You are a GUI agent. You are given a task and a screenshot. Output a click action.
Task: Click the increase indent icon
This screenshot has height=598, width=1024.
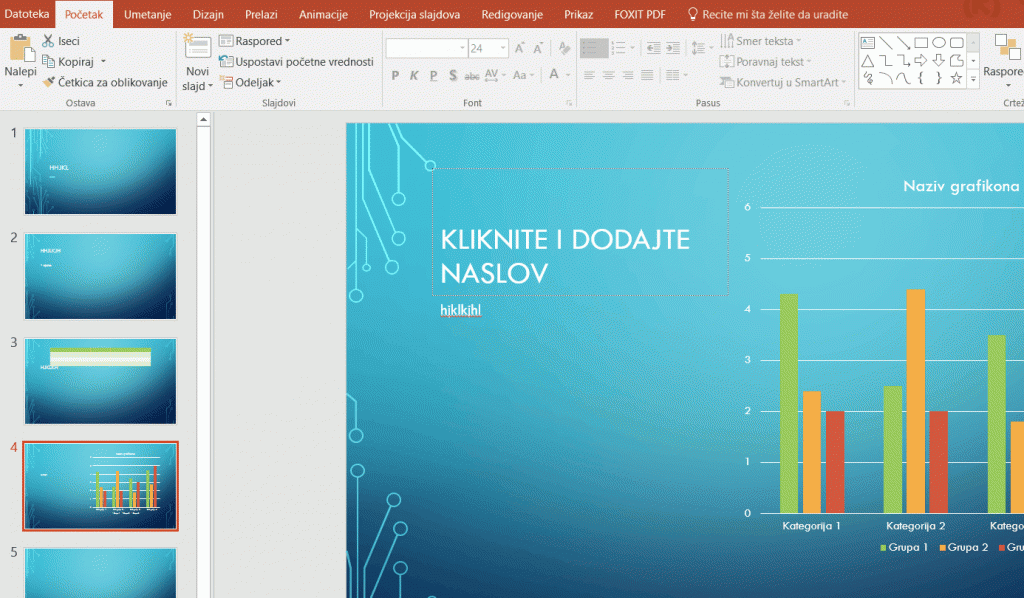coord(673,48)
